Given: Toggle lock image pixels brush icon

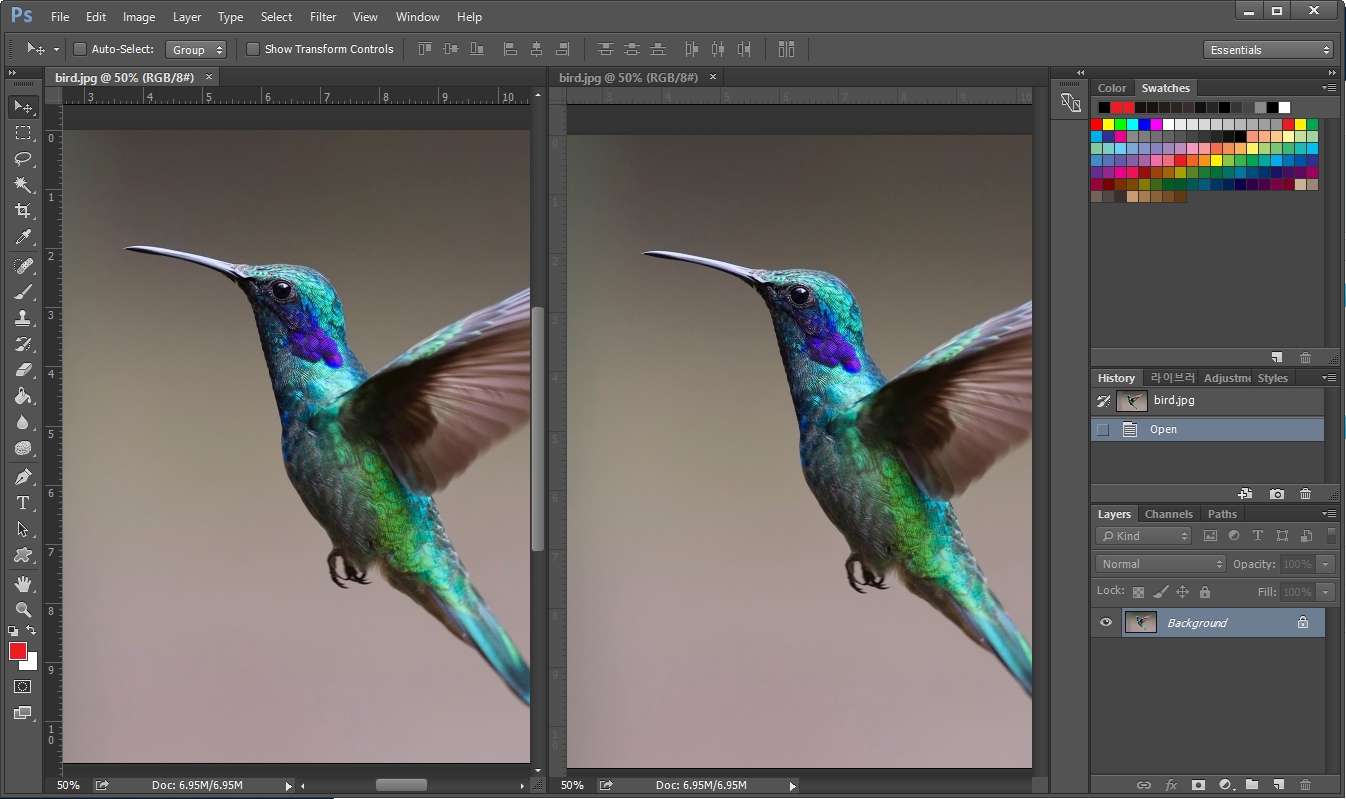Looking at the screenshot, I should [x=1160, y=592].
